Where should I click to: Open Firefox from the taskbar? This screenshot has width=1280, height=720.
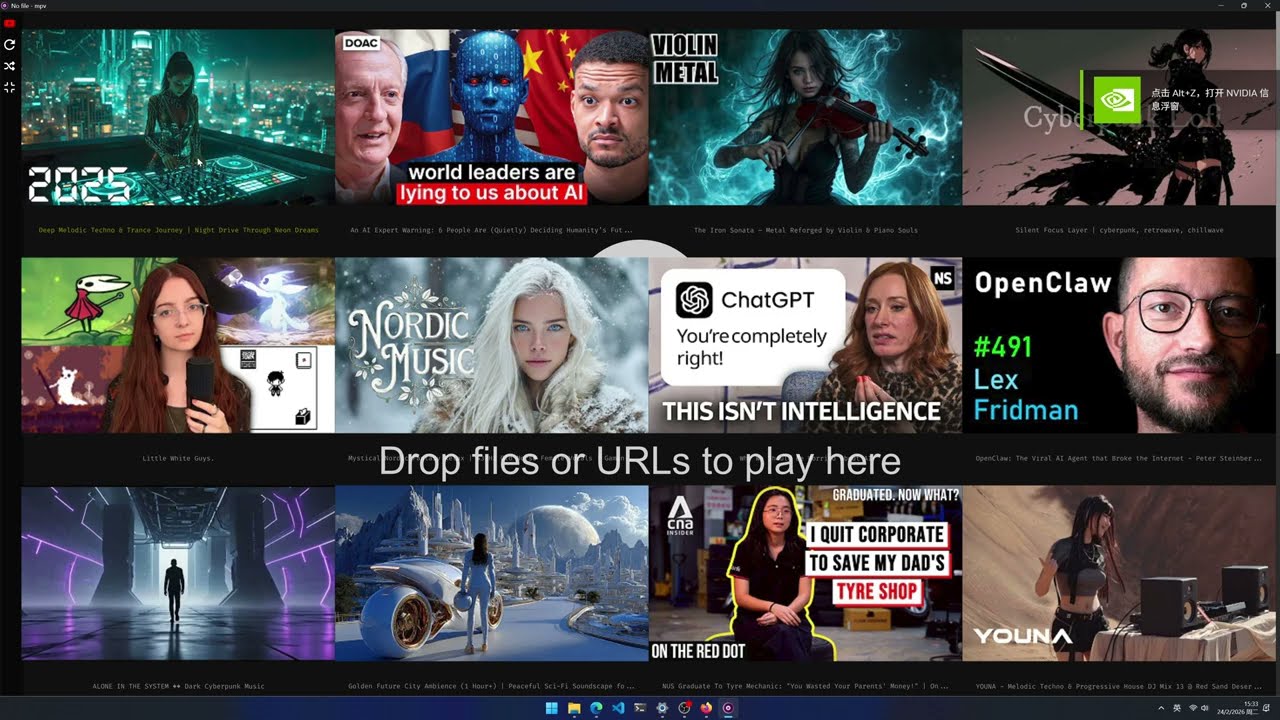[x=706, y=708]
